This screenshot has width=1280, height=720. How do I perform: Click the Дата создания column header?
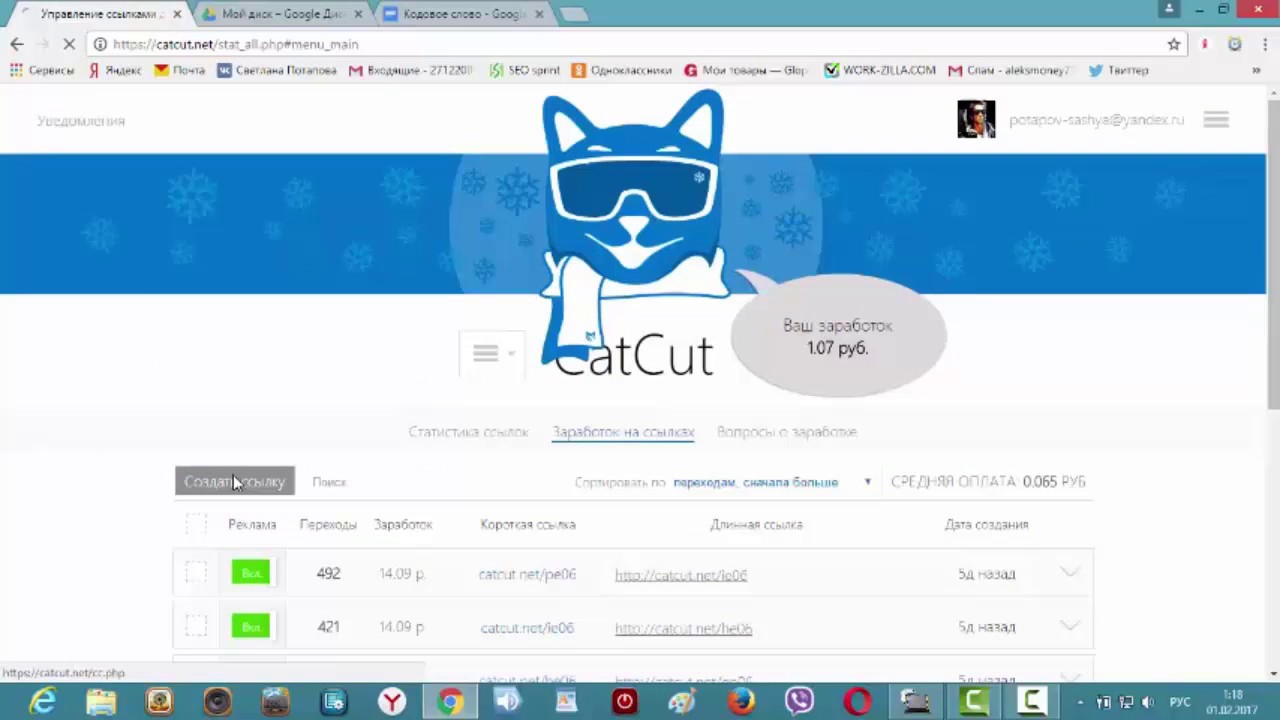pyautogui.click(x=986, y=524)
